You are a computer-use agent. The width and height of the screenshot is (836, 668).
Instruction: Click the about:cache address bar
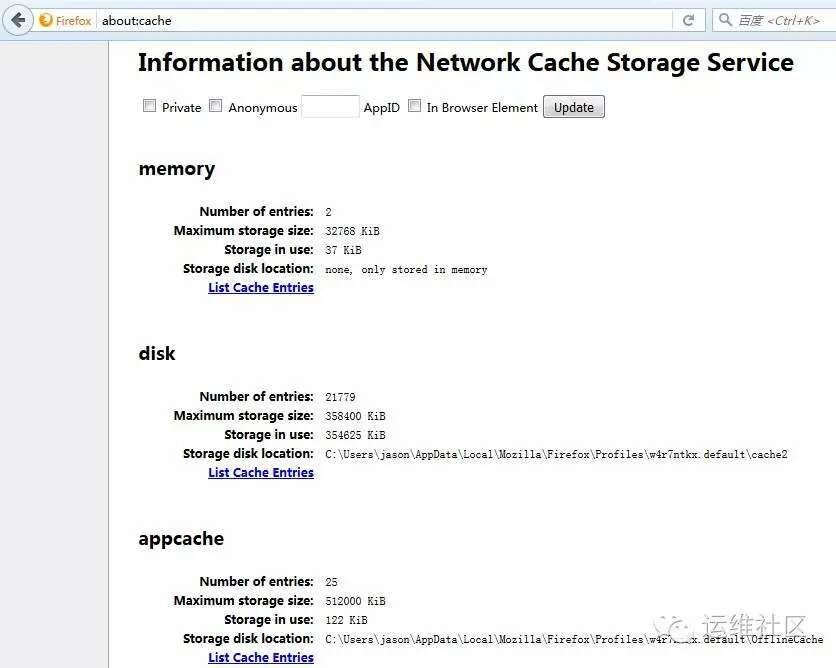pyautogui.click(x=384, y=20)
